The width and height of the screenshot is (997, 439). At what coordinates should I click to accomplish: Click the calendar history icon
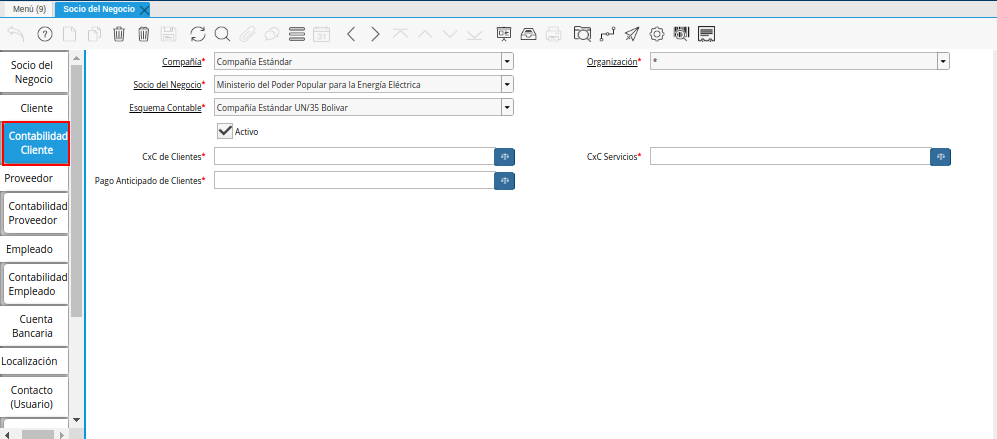click(322, 34)
